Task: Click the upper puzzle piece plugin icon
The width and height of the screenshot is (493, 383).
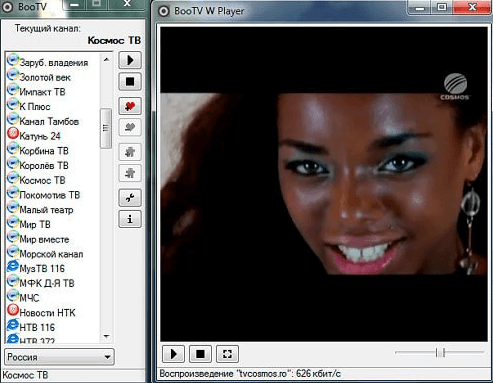Action: pyautogui.click(x=130, y=152)
